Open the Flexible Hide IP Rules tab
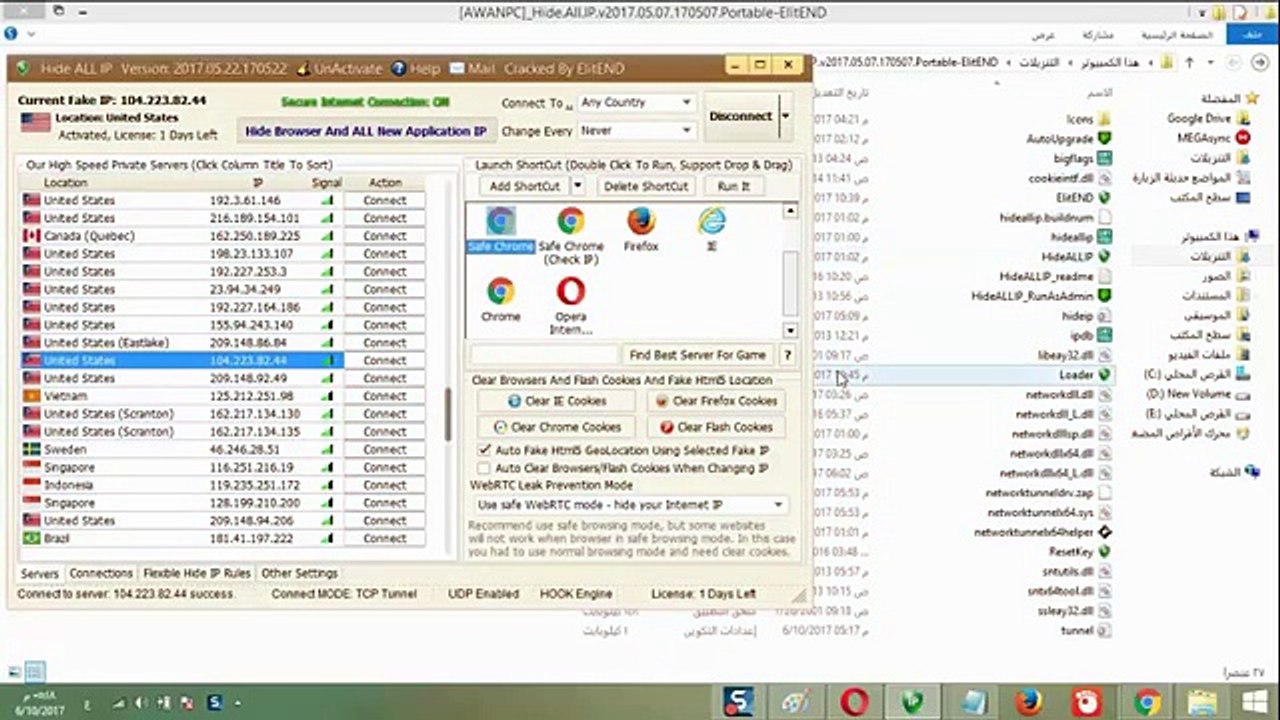1280x720 pixels. click(x=196, y=573)
